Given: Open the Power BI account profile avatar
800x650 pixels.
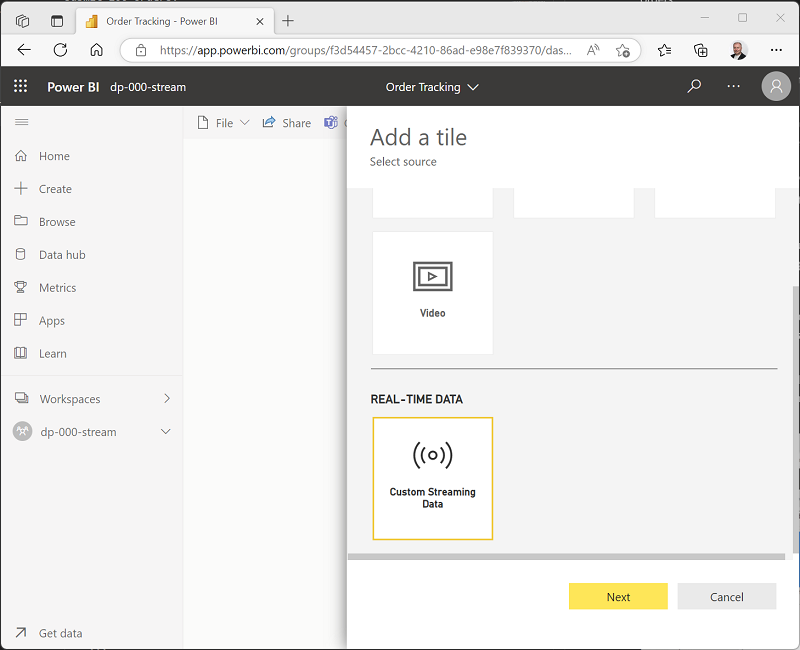Looking at the screenshot, I should click(x=776, y=86).
